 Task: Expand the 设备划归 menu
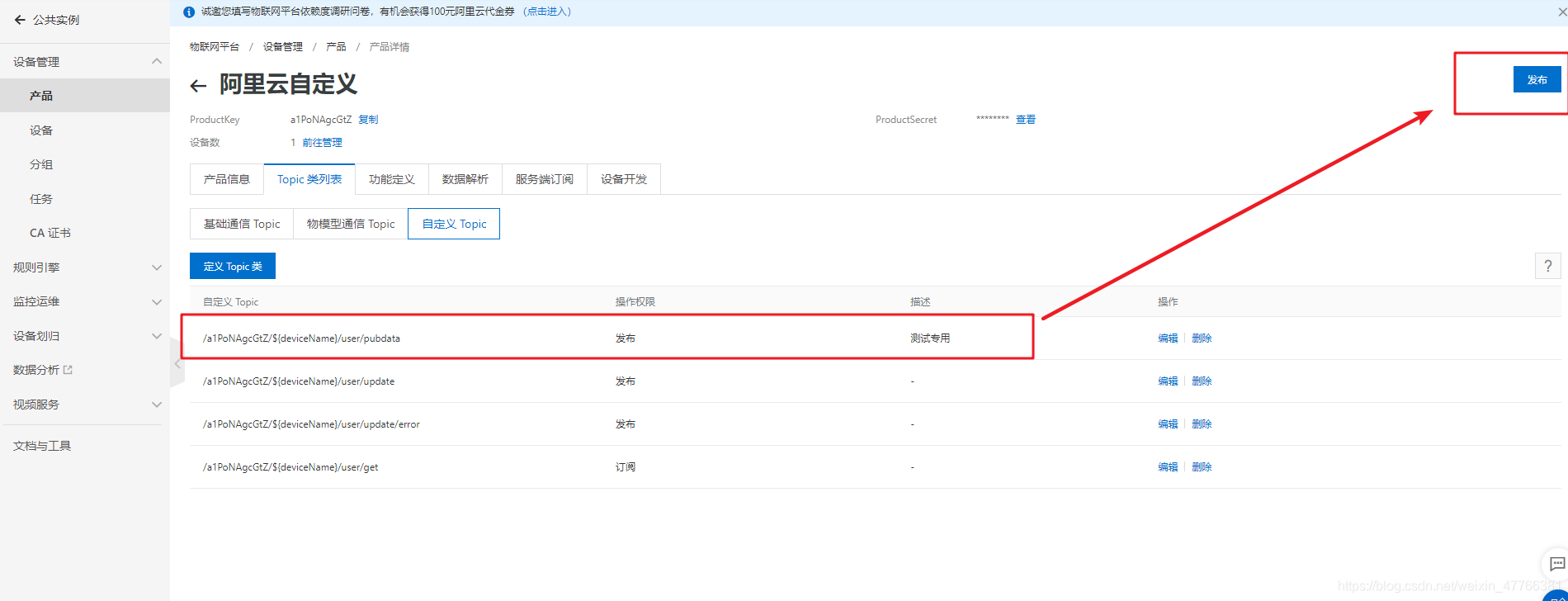157,336
